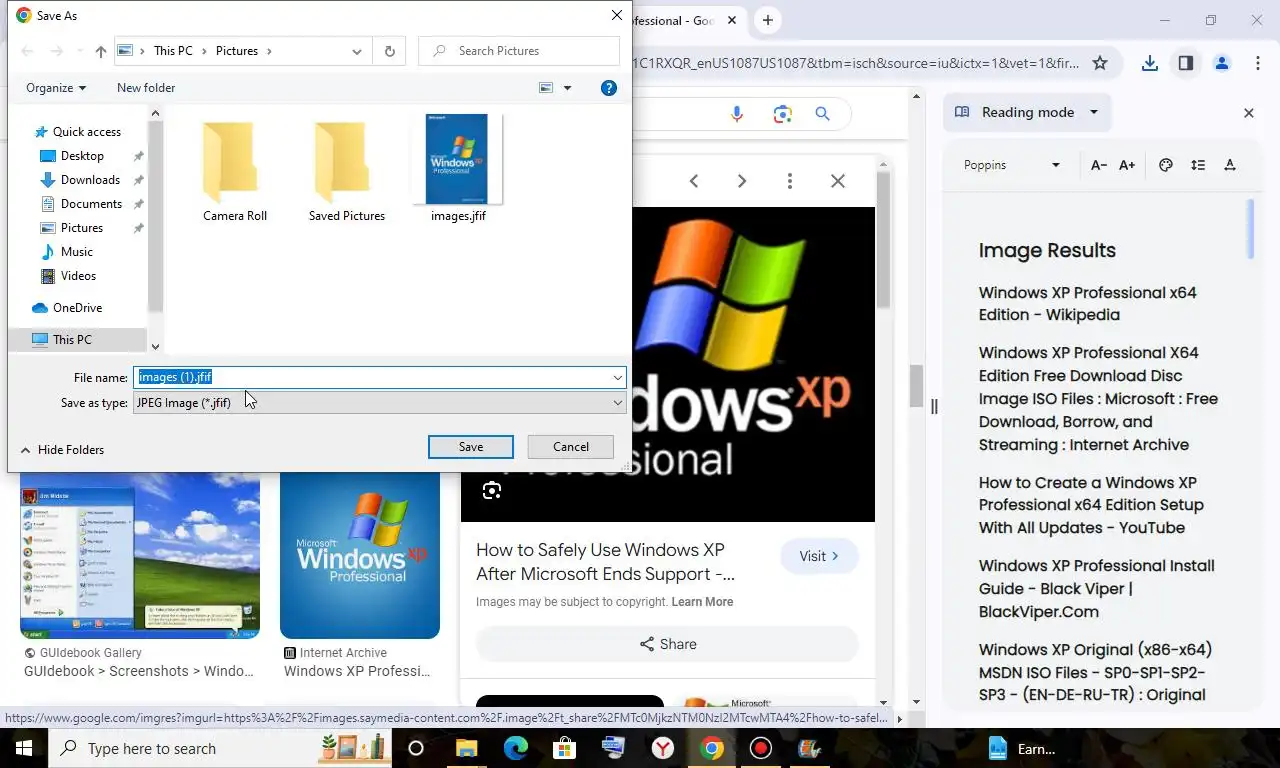
Task: Open Organize menu in Save As dialog
Action: coord(56,88)
